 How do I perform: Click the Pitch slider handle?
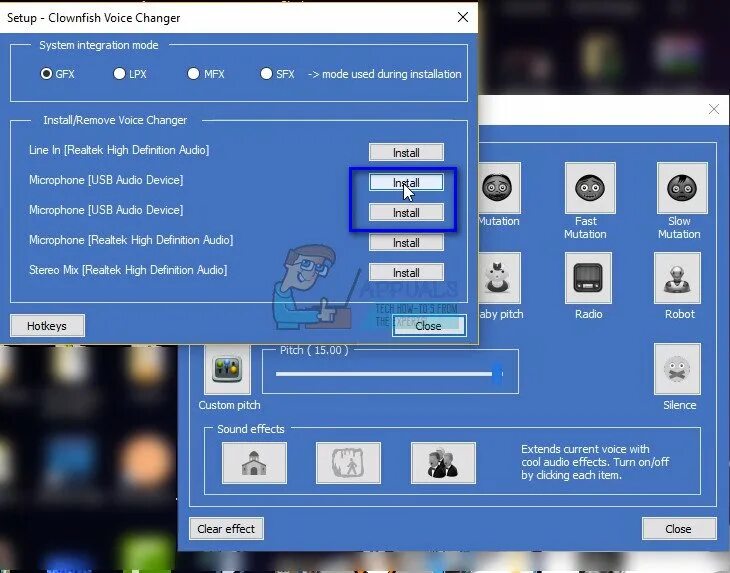tap(497, 374)
